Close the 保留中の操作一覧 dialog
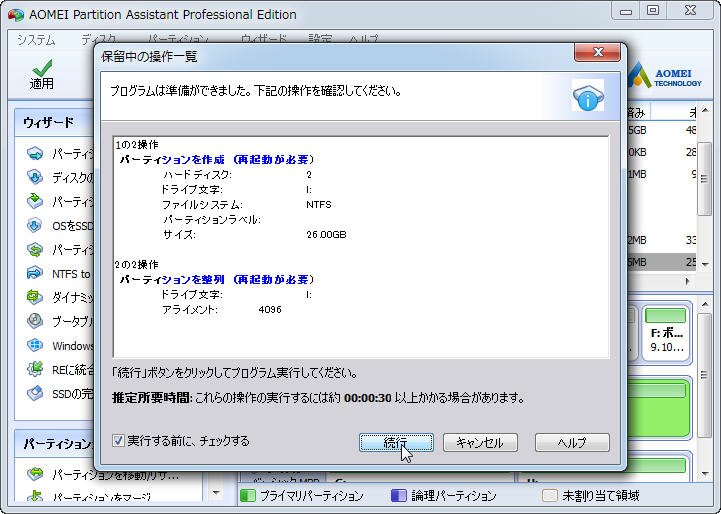The width and height of the screenshot is (721, 514). (597, 52)
